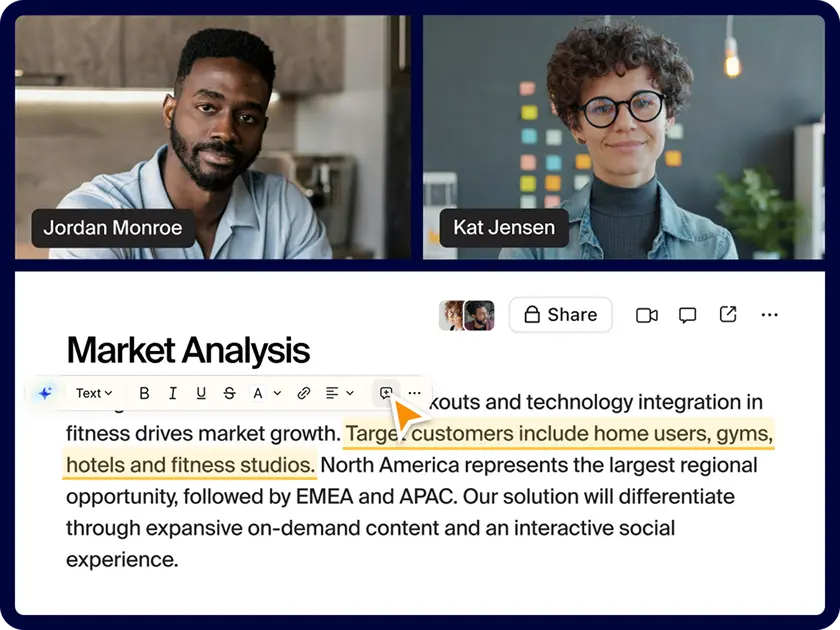
Task: Open the Text style dropdown
Action: (93, 393)
